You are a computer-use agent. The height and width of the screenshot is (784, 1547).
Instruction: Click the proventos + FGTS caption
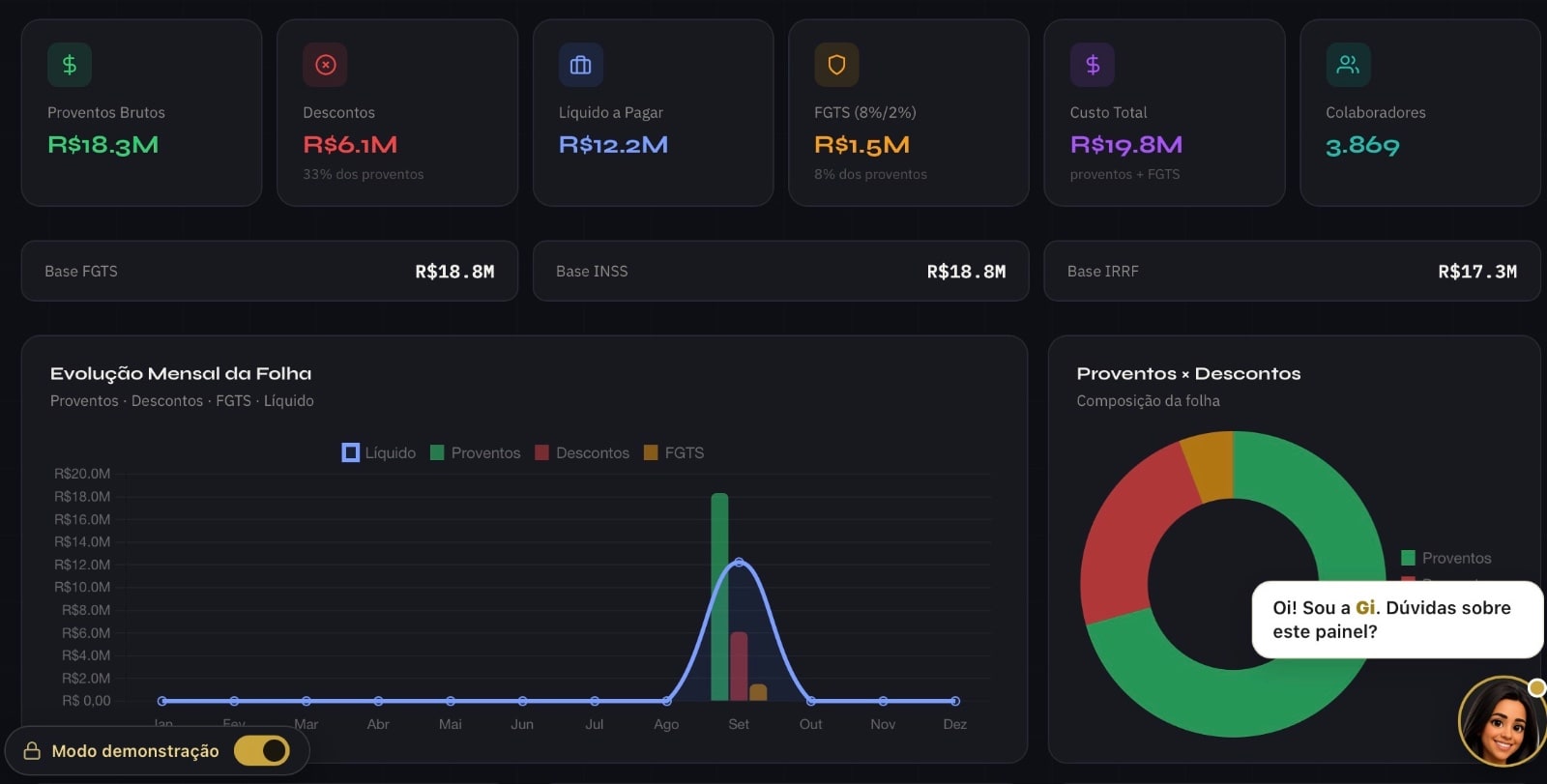(x=1125, y=174)
